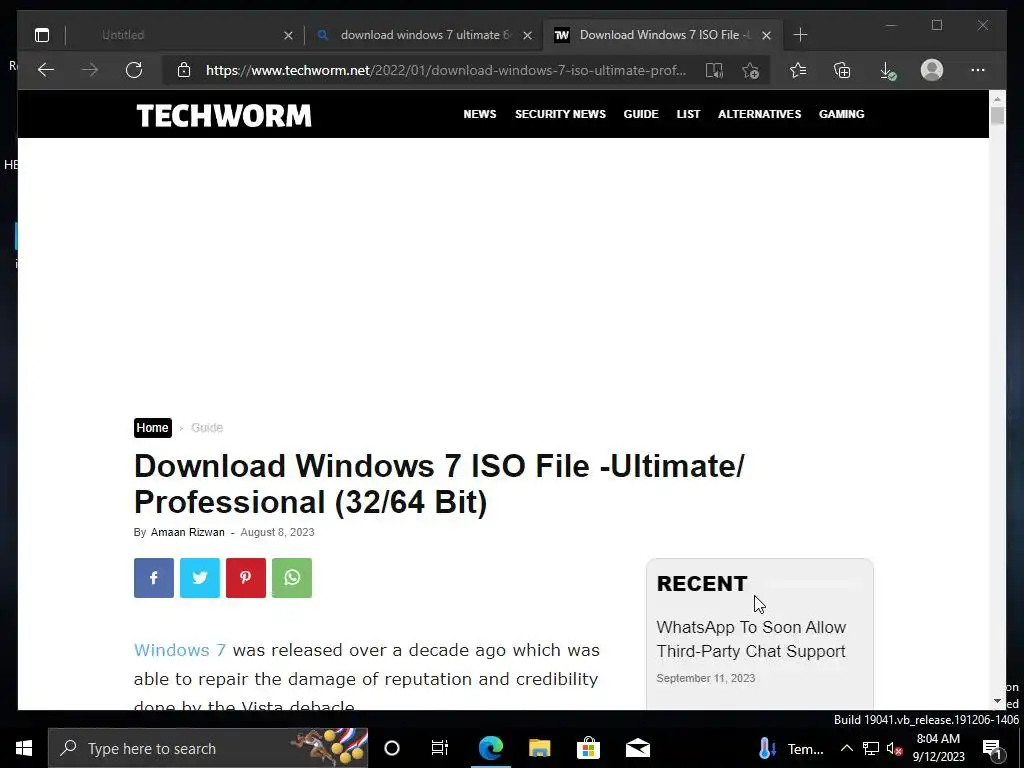This screenshot has height=768, width=1024.
Task: Open the browser profile avatar
Action: 932,70
